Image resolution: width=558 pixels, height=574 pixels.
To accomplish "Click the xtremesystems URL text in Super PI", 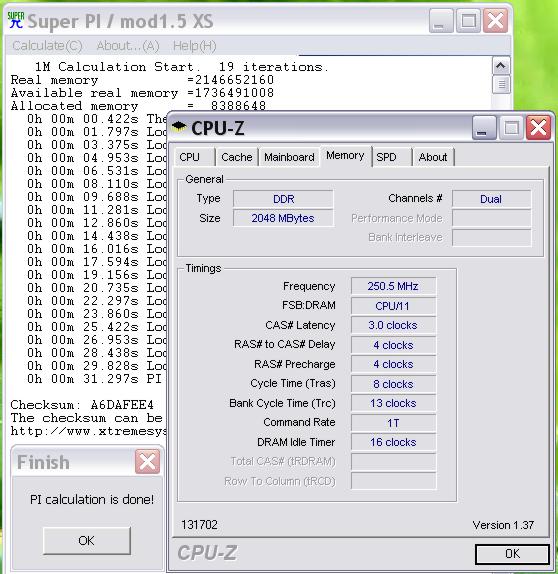I will pyautogui.click(x=88, y=431).
